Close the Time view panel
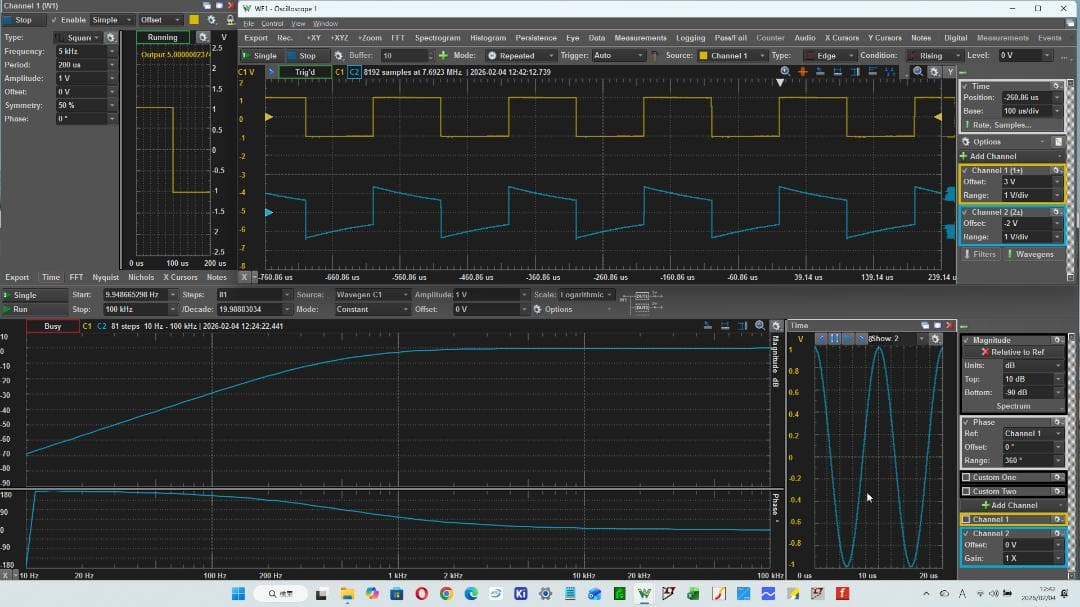Screen dimensions: 1080x607 pyautogui.click(x=949, y=325)
